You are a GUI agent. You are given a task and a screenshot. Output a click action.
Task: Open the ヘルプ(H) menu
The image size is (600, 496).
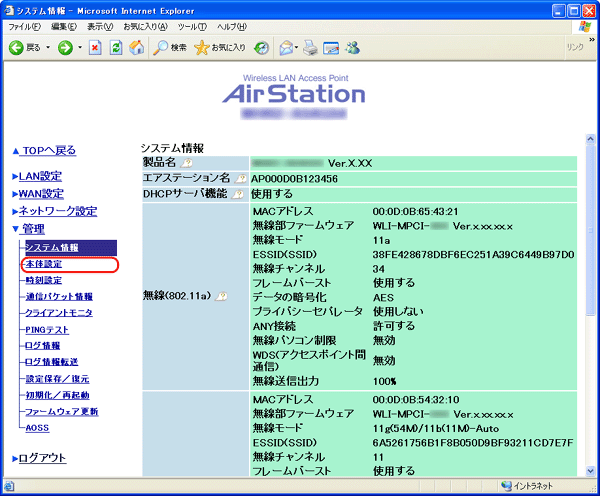(232, 27)
